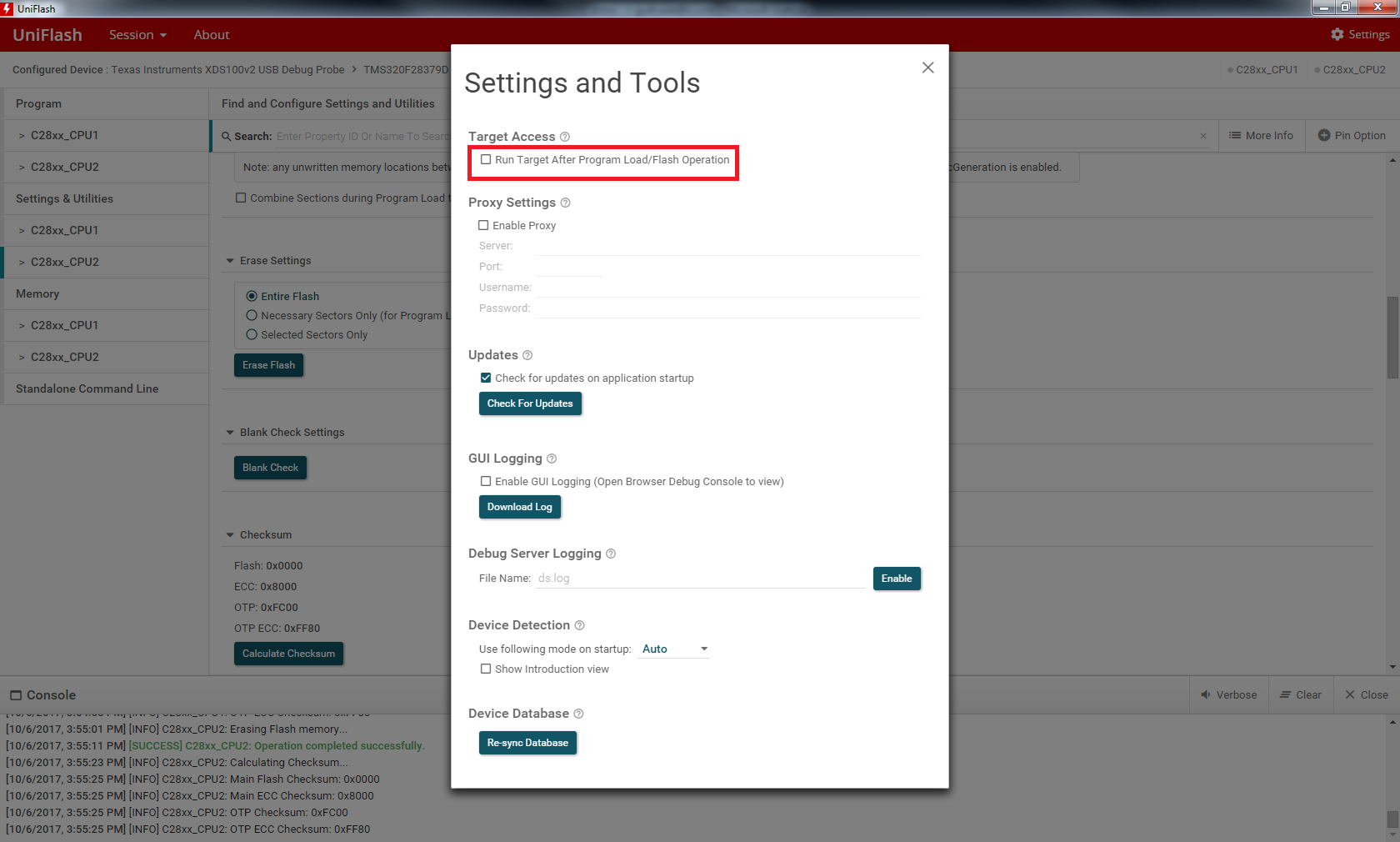This screenshot has height=842, width=1400.
Task: Click the proxy Username input field
Action: pos(727,288)
